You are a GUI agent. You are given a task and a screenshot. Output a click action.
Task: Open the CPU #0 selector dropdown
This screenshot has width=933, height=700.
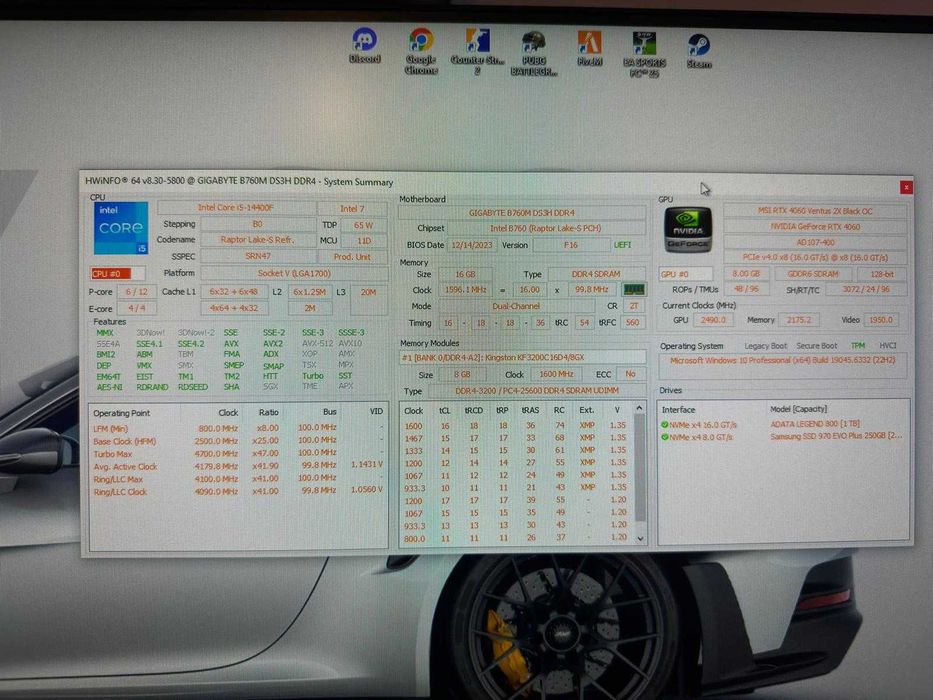tap(118, 274)
